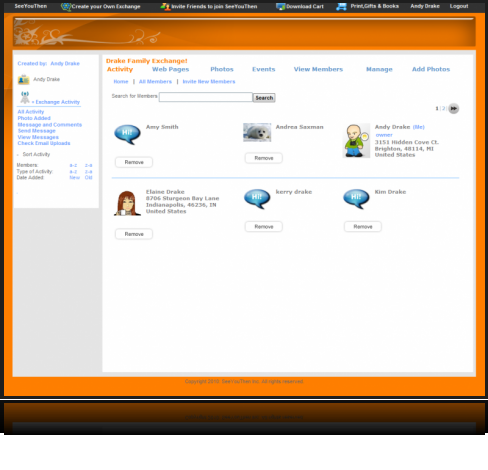
Task: Click the Logout link
Action: (459, 6)
